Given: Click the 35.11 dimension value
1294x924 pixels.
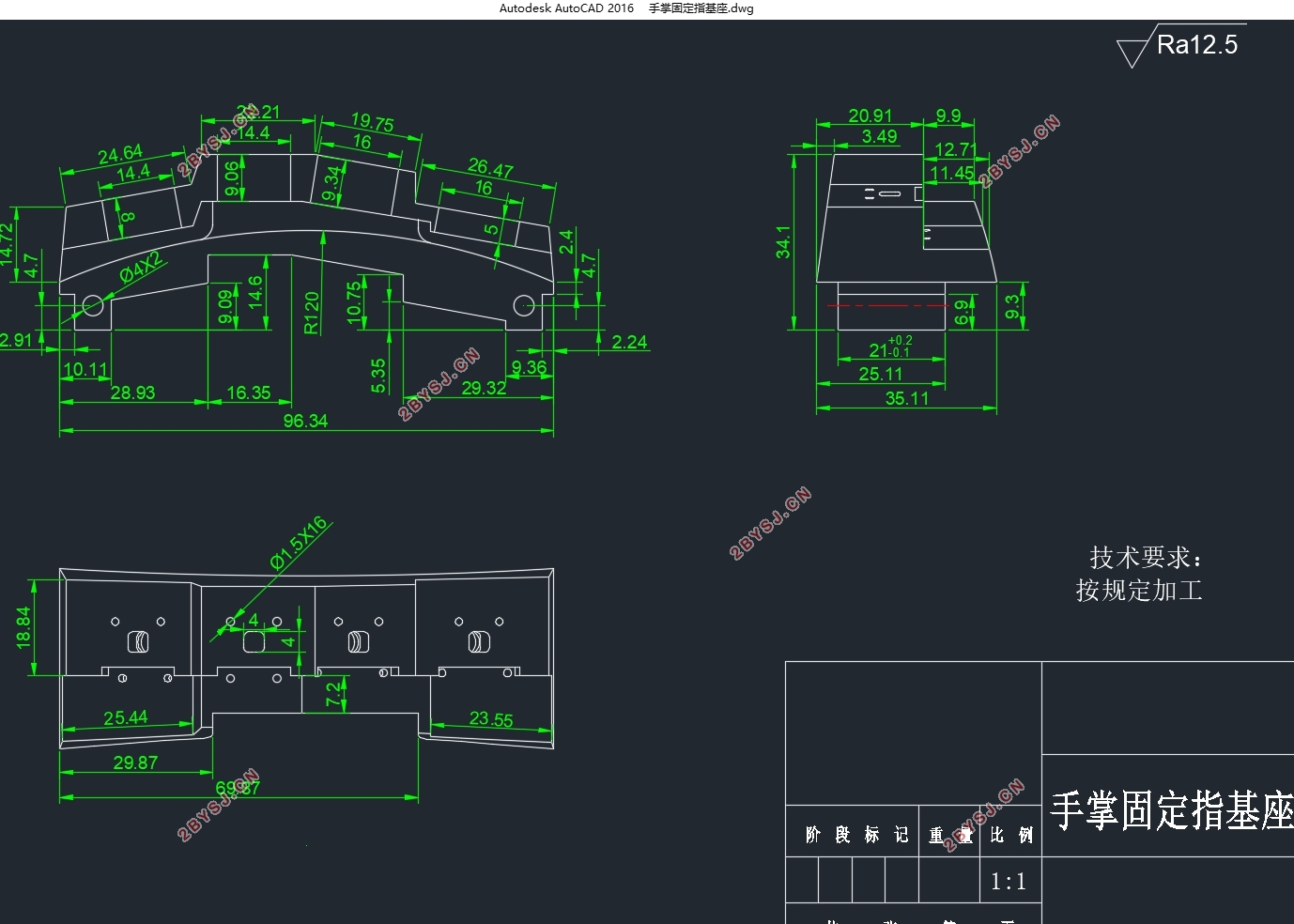Looking at the screenshot, I should click(907, 398).
